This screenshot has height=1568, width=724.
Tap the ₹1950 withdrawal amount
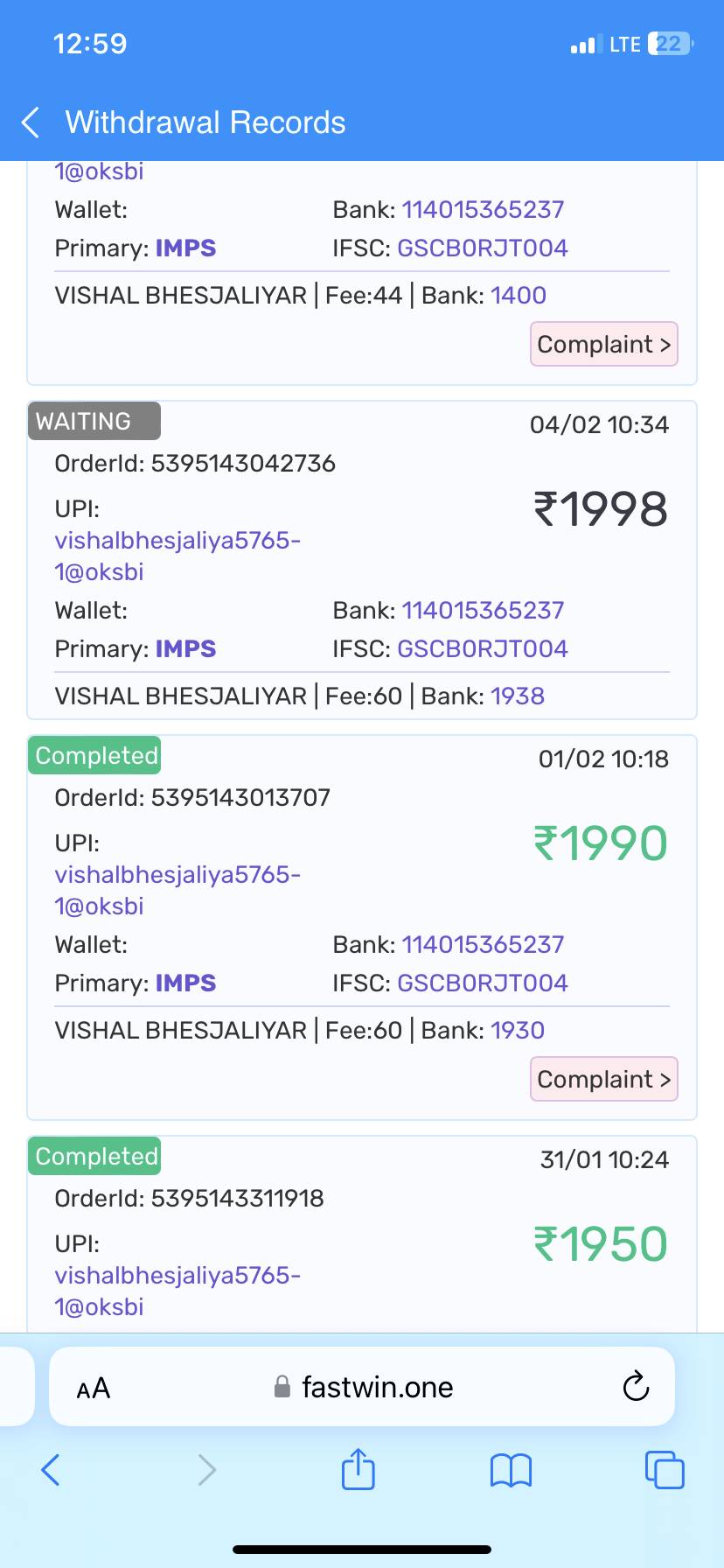coord(601,1243)
